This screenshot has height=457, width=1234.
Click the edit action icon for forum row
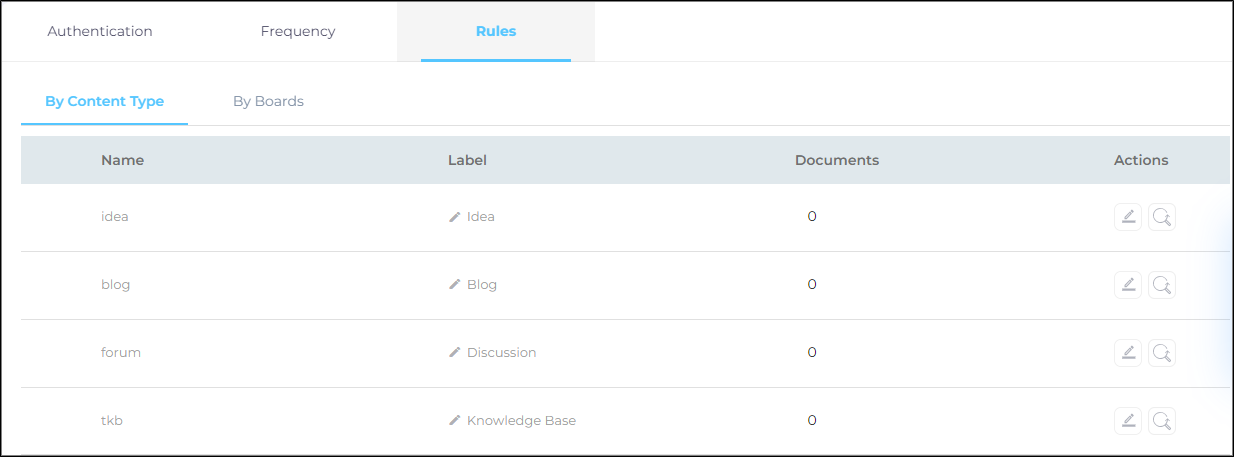pyautogui.click(x=1127, y=353)
